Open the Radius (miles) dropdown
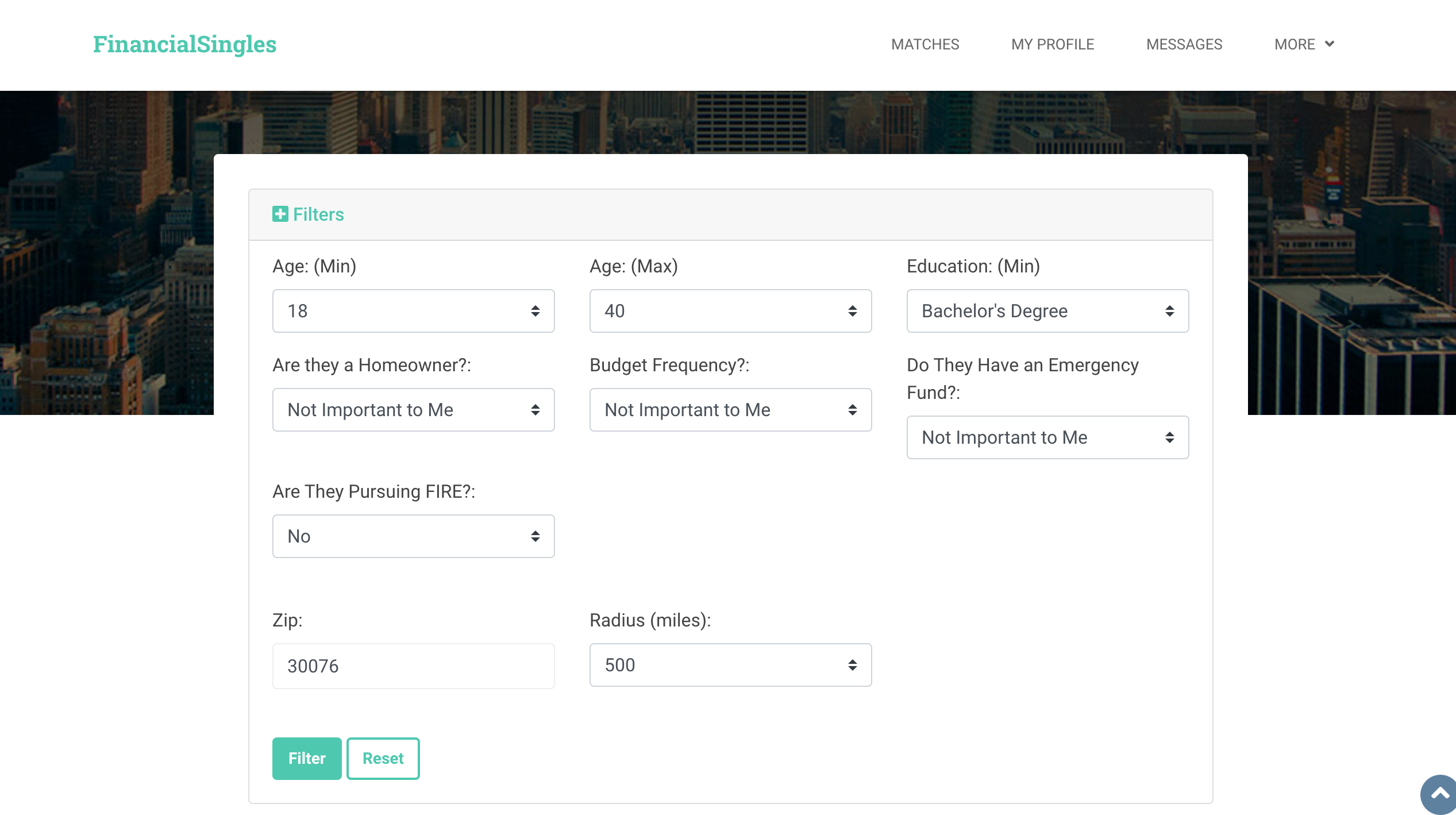1456x815 pixels. tap(730, 665)
